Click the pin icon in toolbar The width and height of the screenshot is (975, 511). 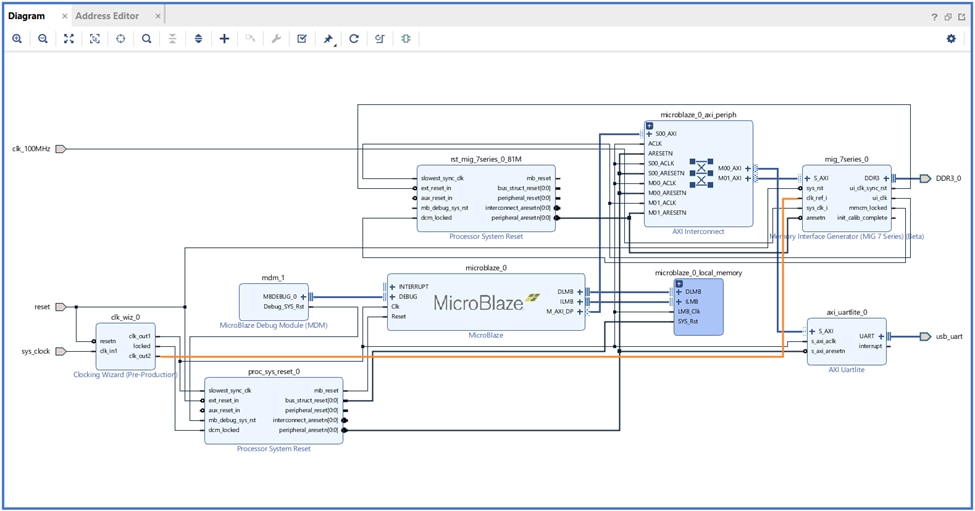click(x=328, y=39)
